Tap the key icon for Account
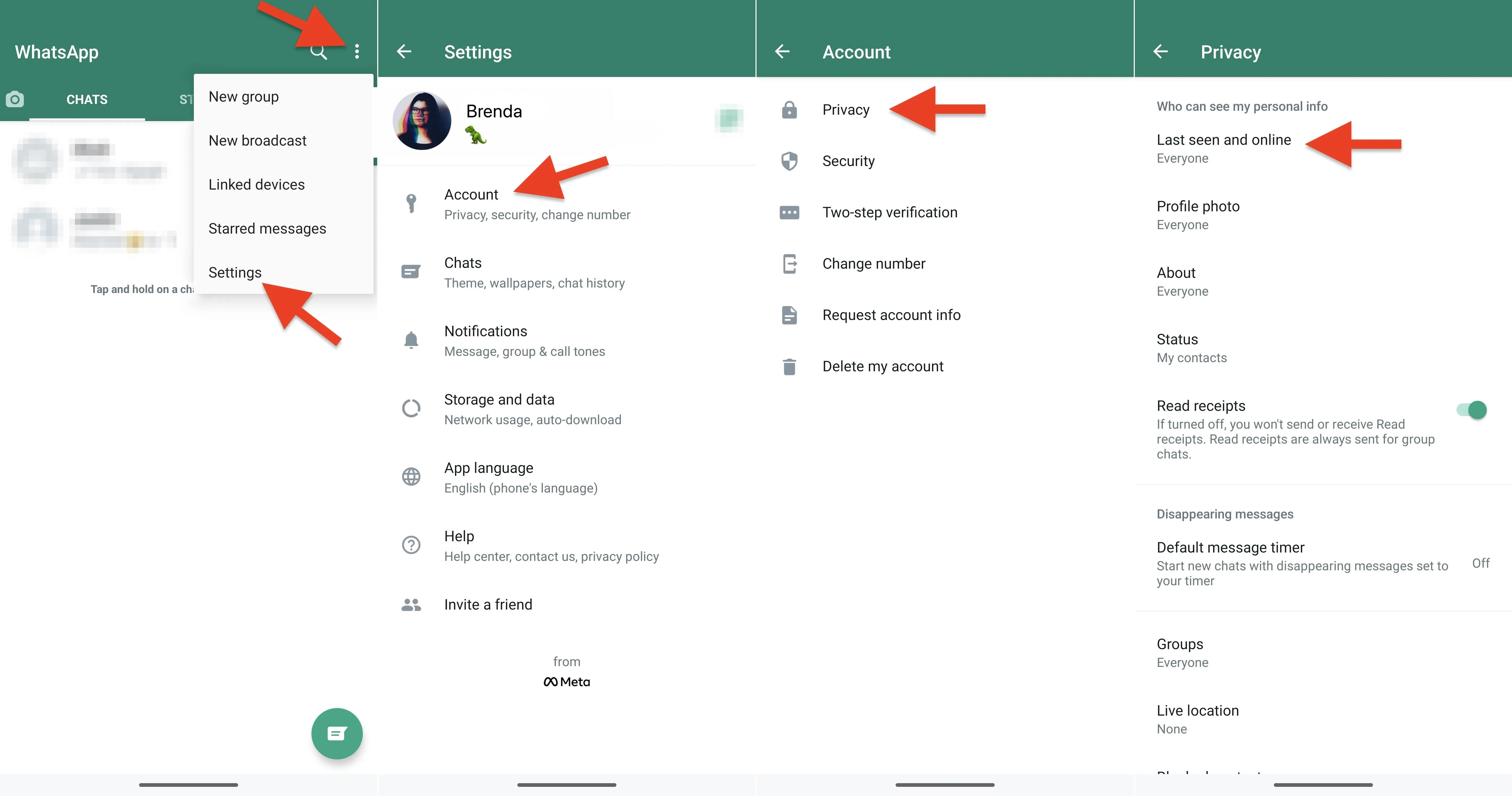Screen dimensions: 1512x796 412,203
